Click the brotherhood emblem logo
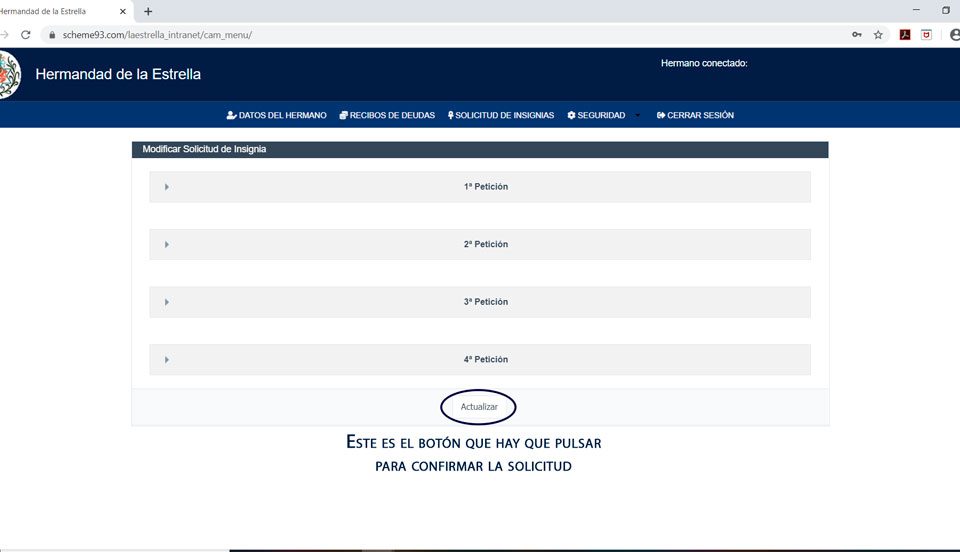Screen dimensions: 960x552 [9, 75]
